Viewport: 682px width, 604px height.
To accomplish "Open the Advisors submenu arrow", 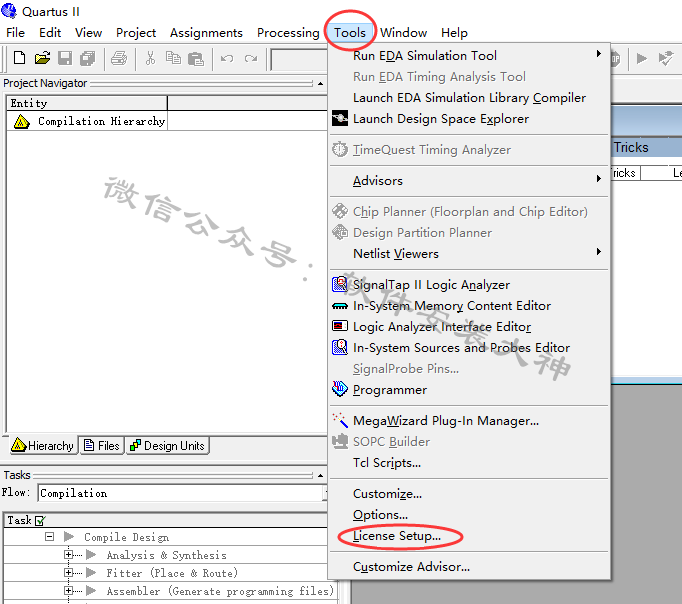I will point(599,179).
